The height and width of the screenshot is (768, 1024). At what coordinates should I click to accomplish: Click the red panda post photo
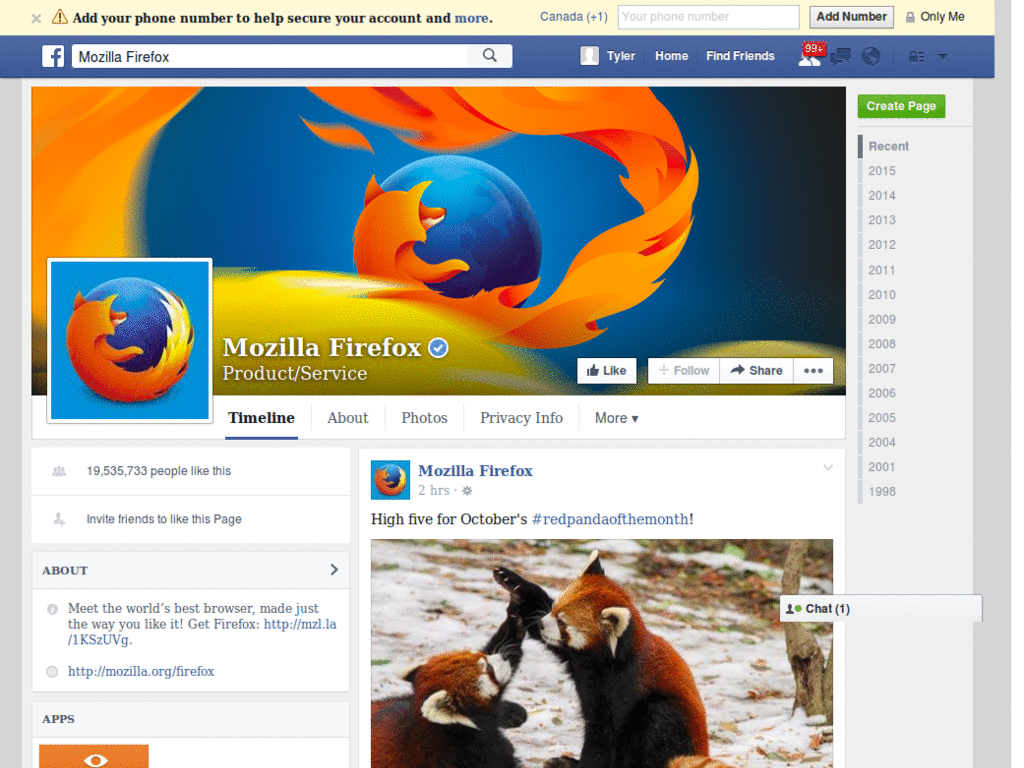point(601,653)
